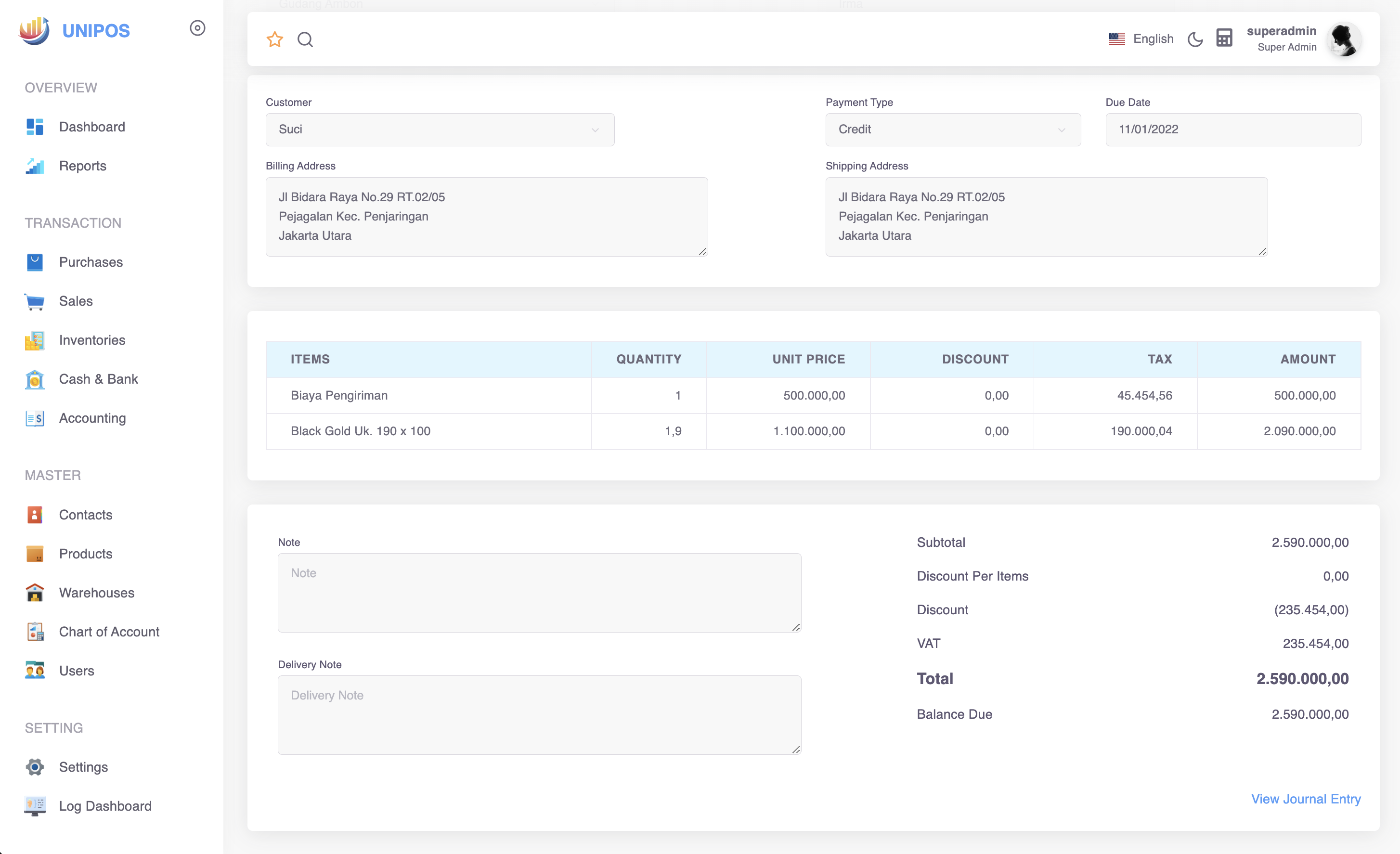The height and width of the screenshot is (854, 1400).
Task: Click the Warehouses building icon
Action: [x=35, y=593]
